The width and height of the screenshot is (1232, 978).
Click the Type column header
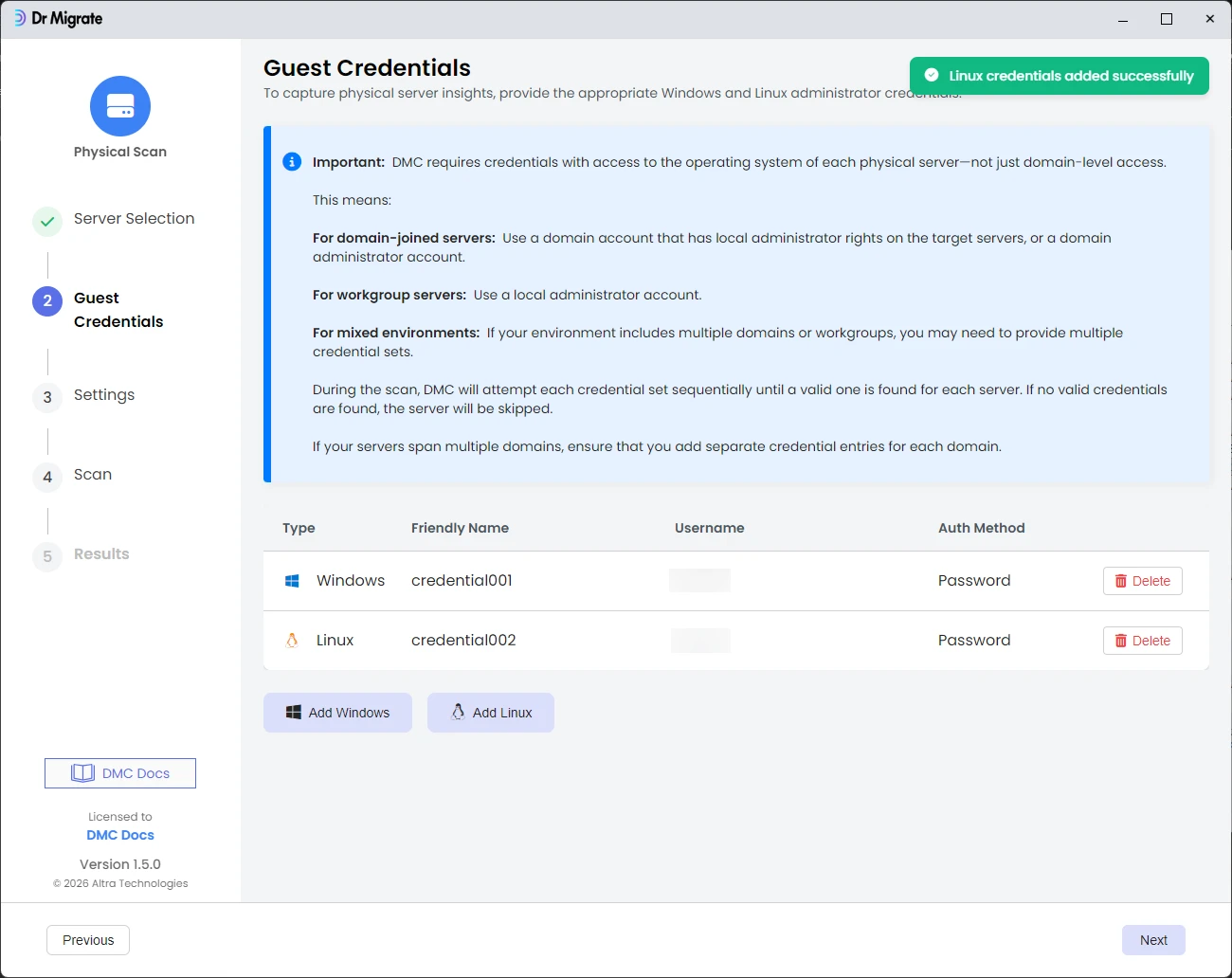coord(299,528)
